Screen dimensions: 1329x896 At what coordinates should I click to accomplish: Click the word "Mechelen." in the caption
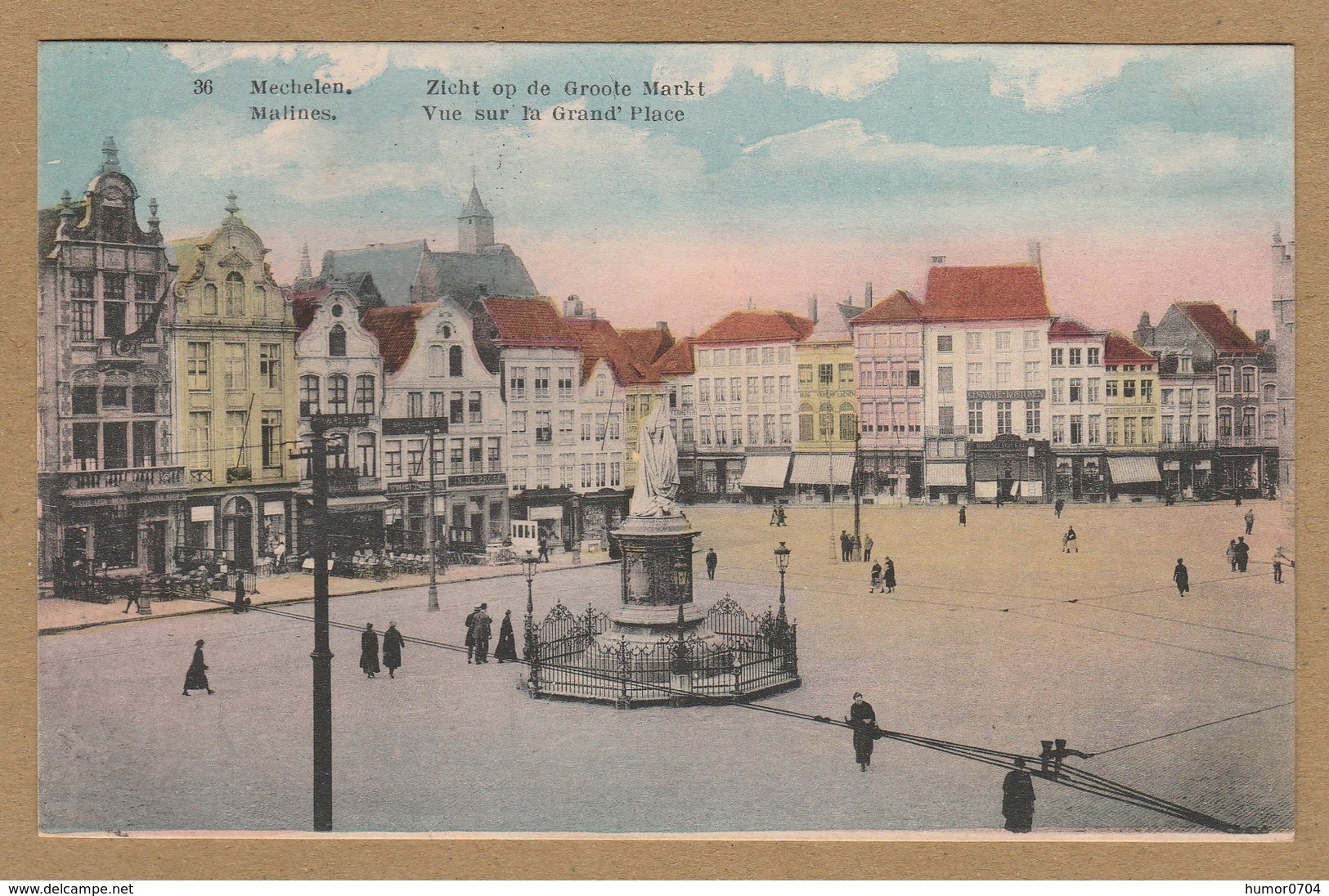301,87
